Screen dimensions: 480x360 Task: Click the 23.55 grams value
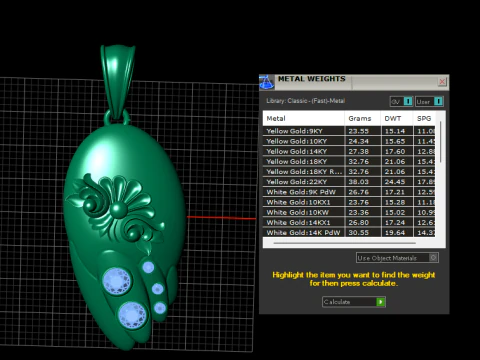[x=359, y=131]
